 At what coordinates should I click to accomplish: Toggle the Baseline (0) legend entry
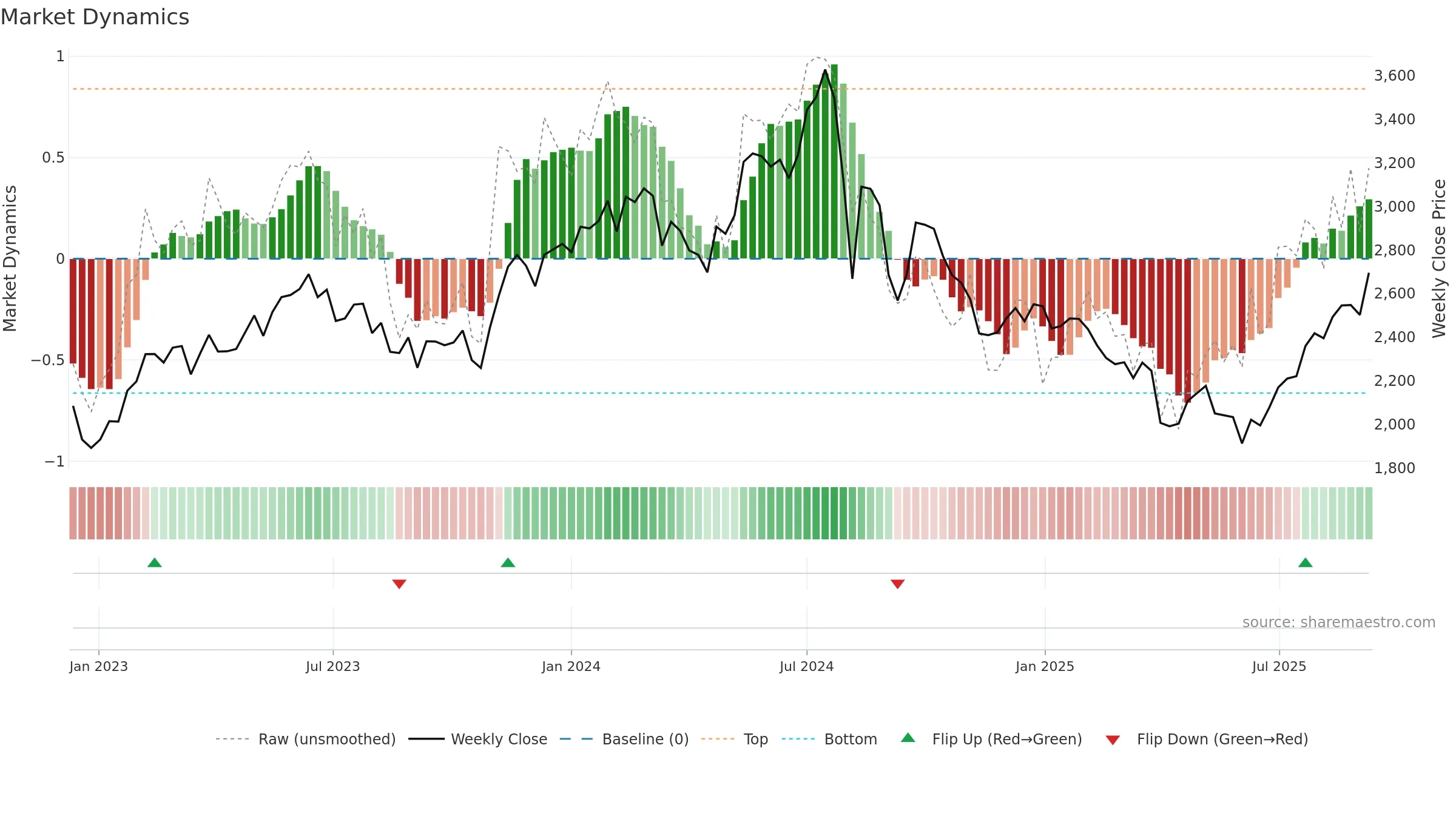coord(624,739)
